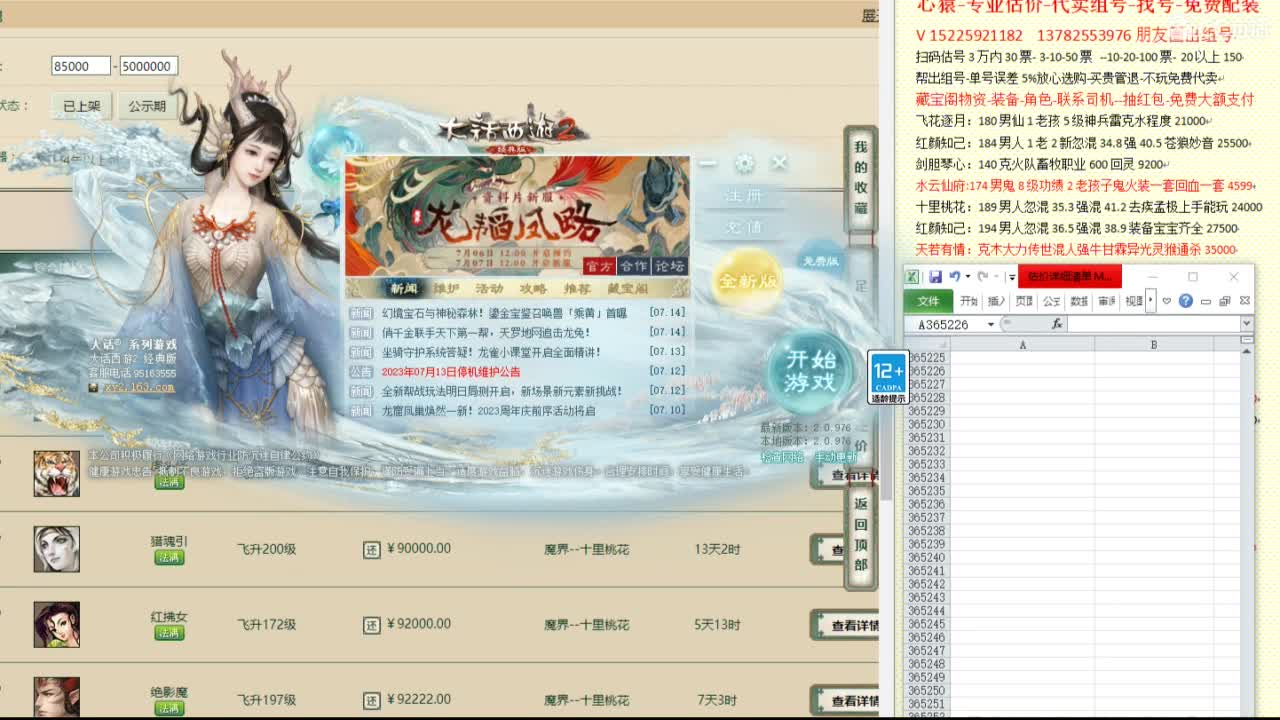Click the 12+ CADPA age rating icon
The width and height of the screenshot is (1280, 720).
point(888,377)
